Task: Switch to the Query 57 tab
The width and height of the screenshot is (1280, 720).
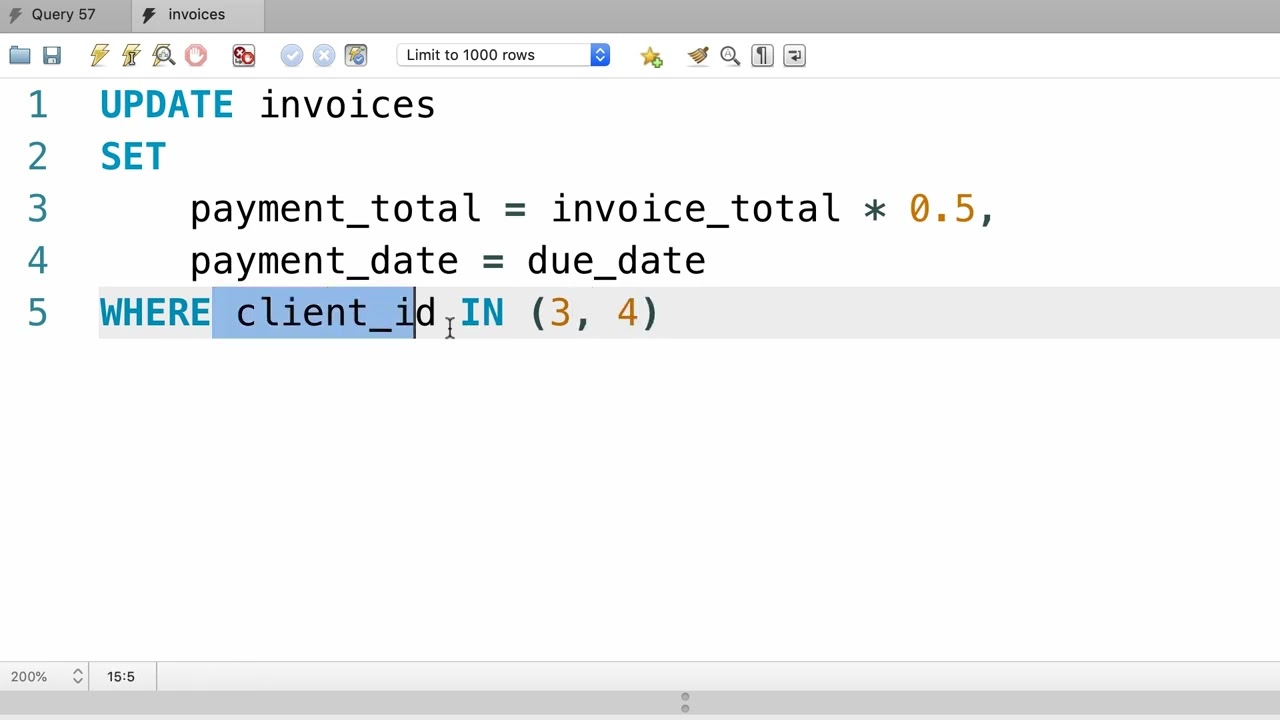Action: pos(64,15)
